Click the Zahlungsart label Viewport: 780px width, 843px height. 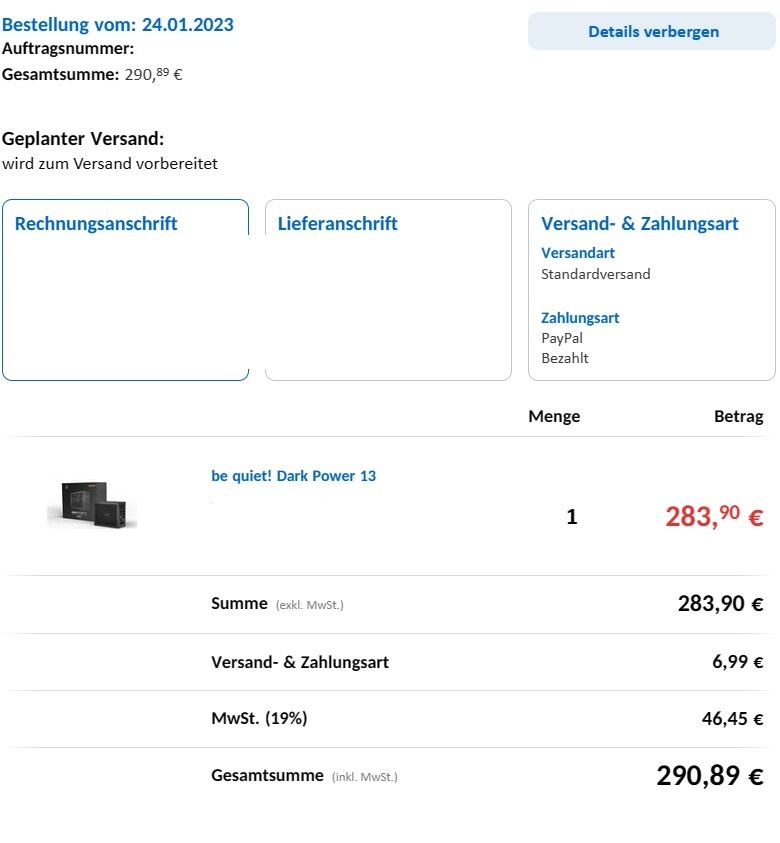pyautogui.click(x=580, y=318)
